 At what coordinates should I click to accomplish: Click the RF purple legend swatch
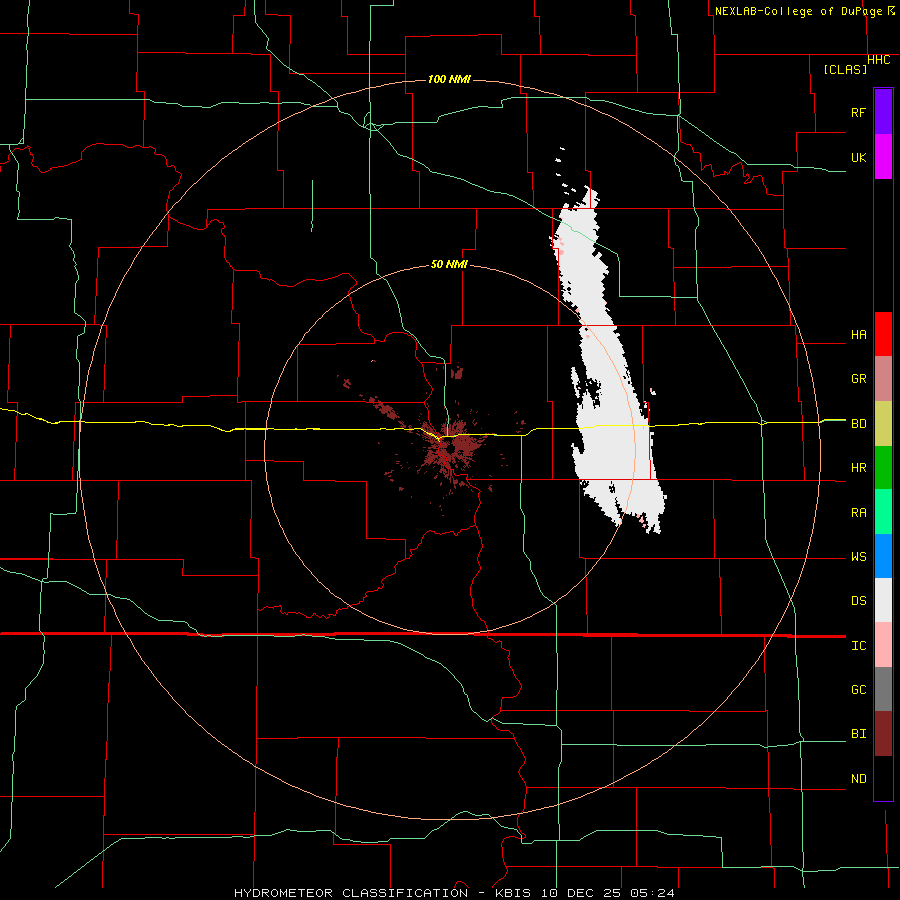point(883,112)
